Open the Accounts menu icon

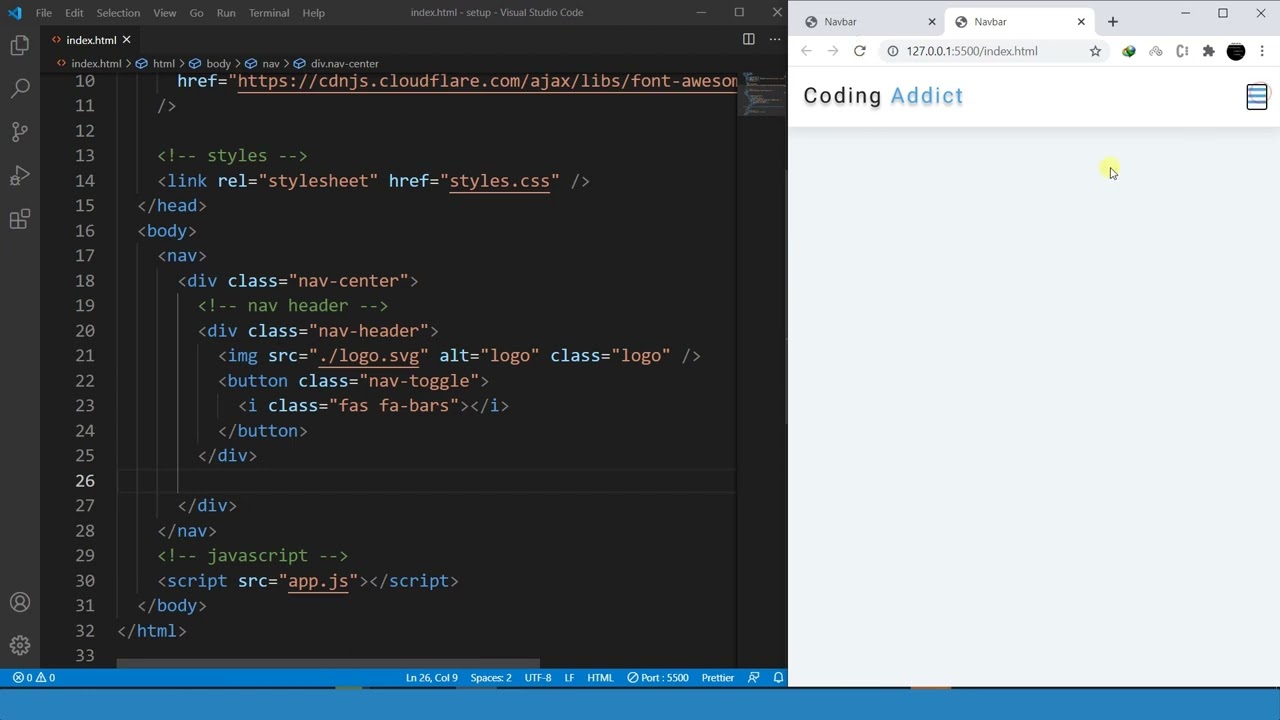[x=19, y=602]
